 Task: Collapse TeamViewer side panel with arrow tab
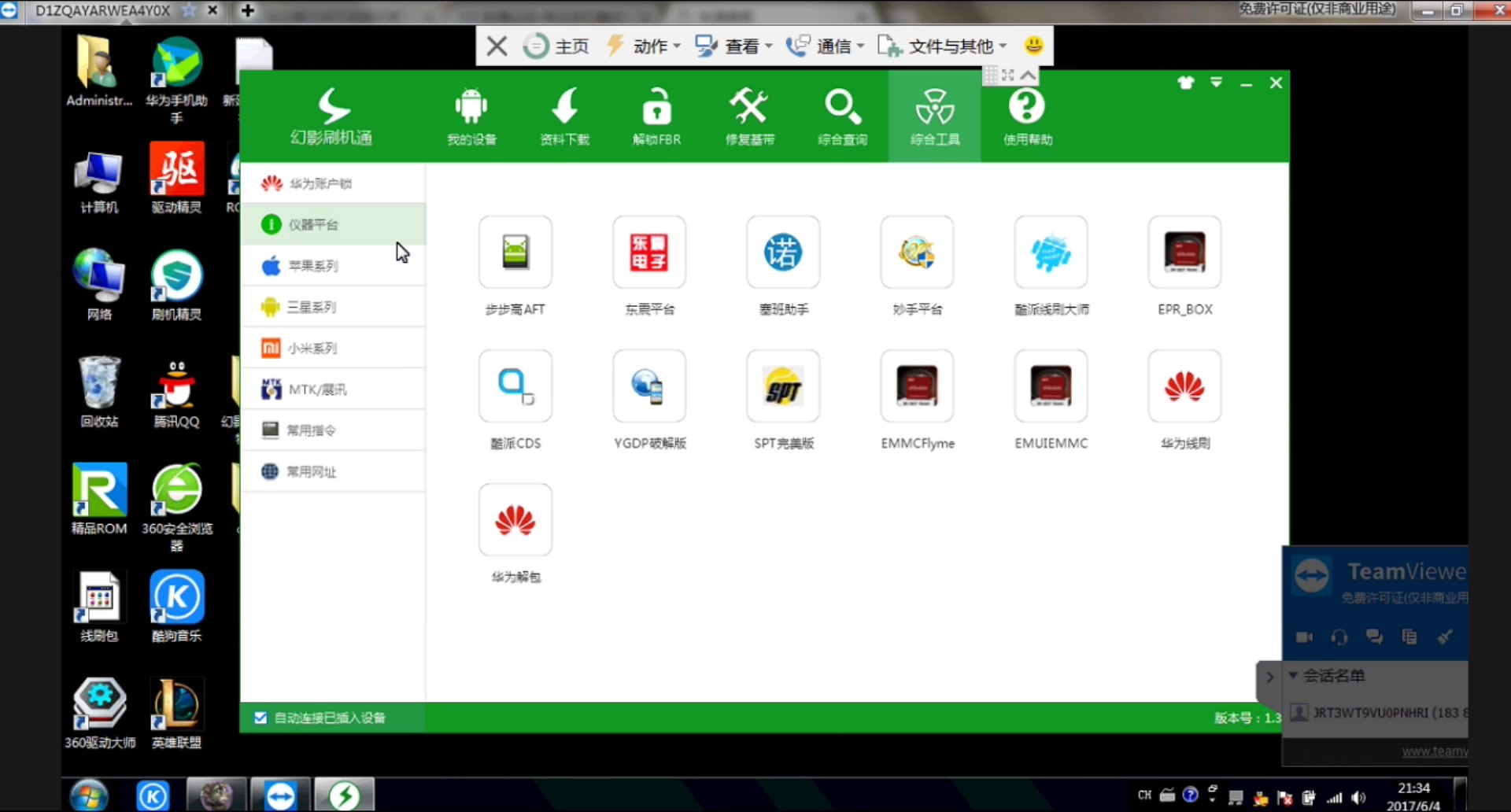pos(1269,677)
